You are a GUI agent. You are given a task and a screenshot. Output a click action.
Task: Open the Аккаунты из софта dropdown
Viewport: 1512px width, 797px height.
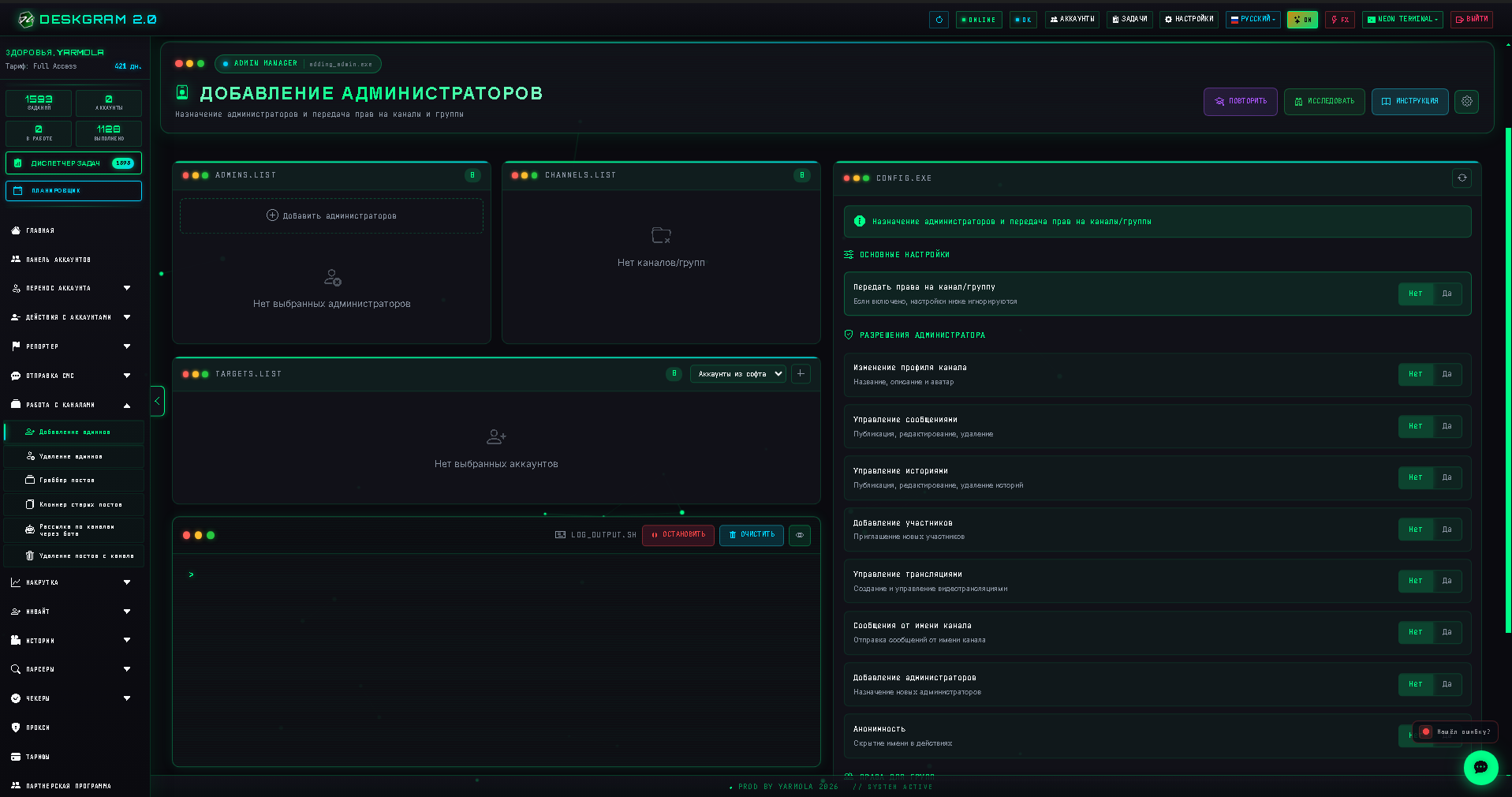point(738,374)
